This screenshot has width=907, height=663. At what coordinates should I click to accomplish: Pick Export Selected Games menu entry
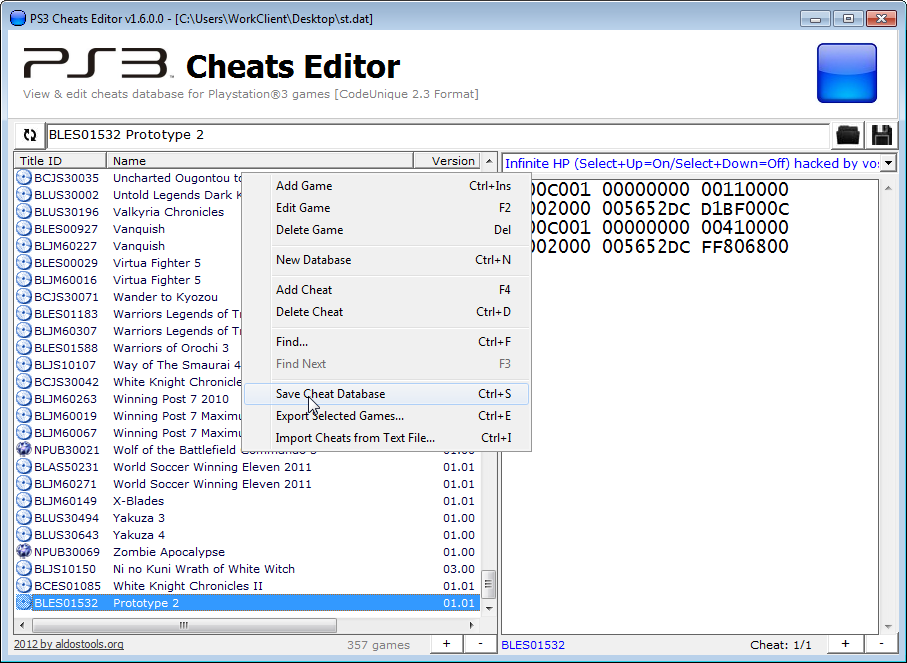coord(340,416)
